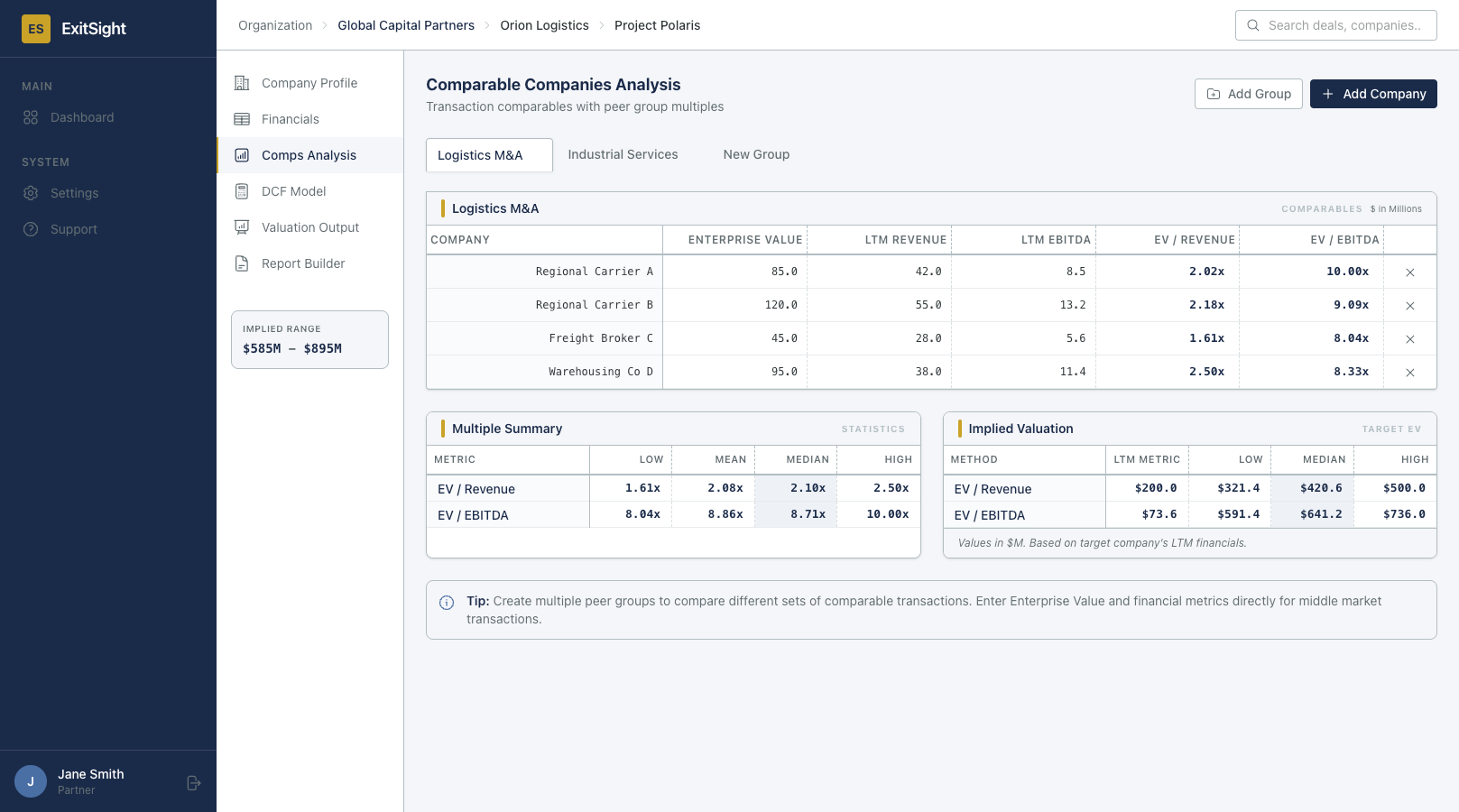Remove Warehousing Co D from the comparables
The width and height of the screenshot is (1459, 812).
pyautogui.click(x=1409, y=372)
